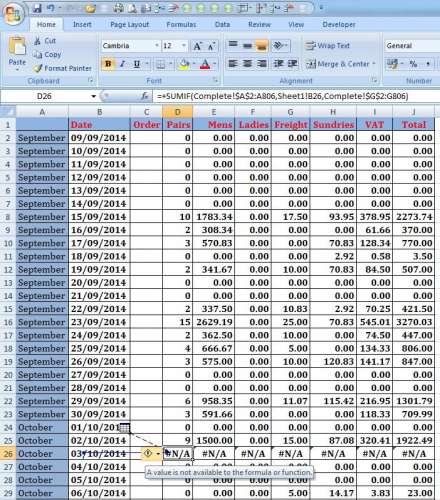Screen dimensions: 440x500
Task: Increase cell indent
Action: coord(292,63)
